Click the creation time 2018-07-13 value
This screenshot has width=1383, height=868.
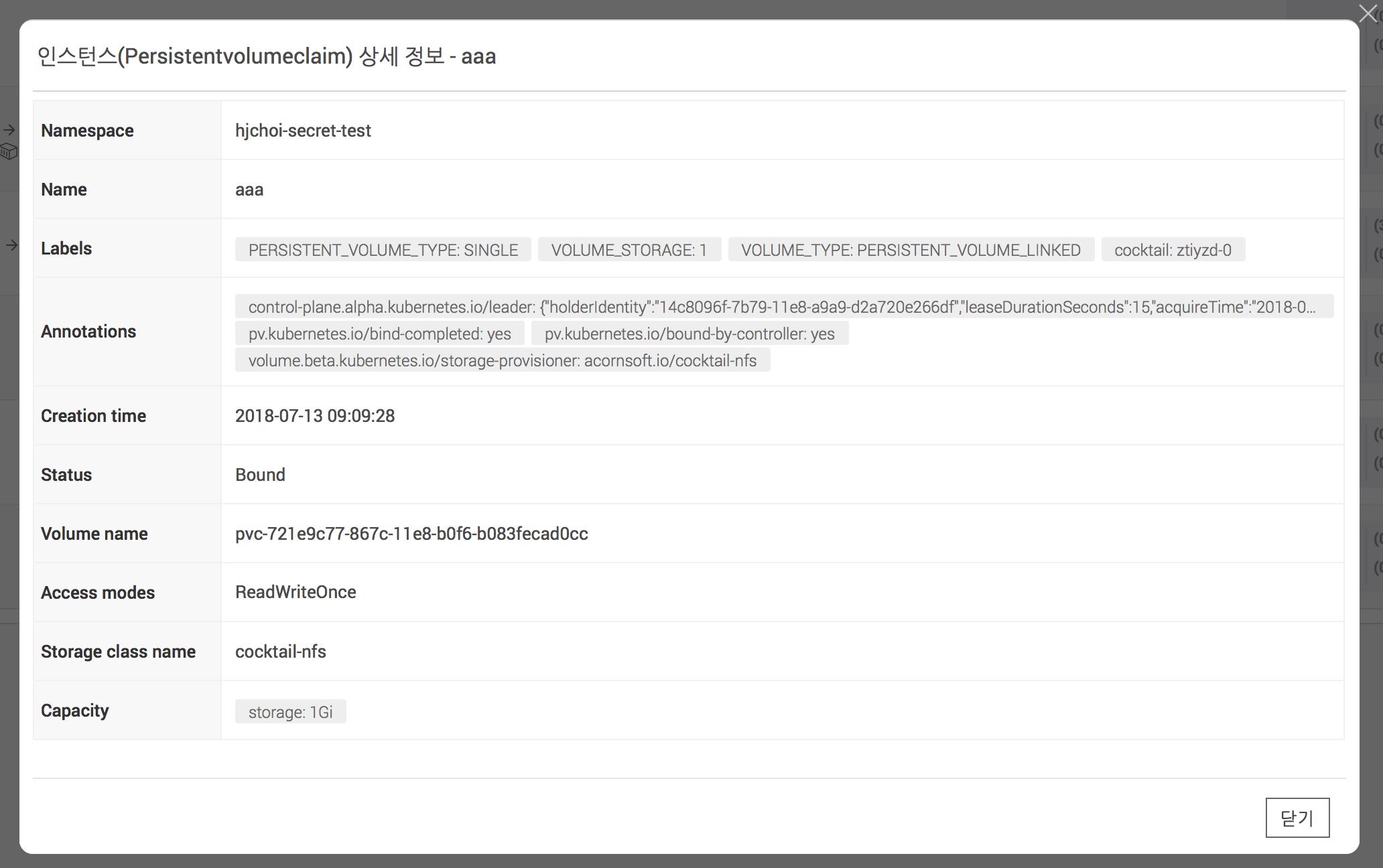tap(315, 416)
